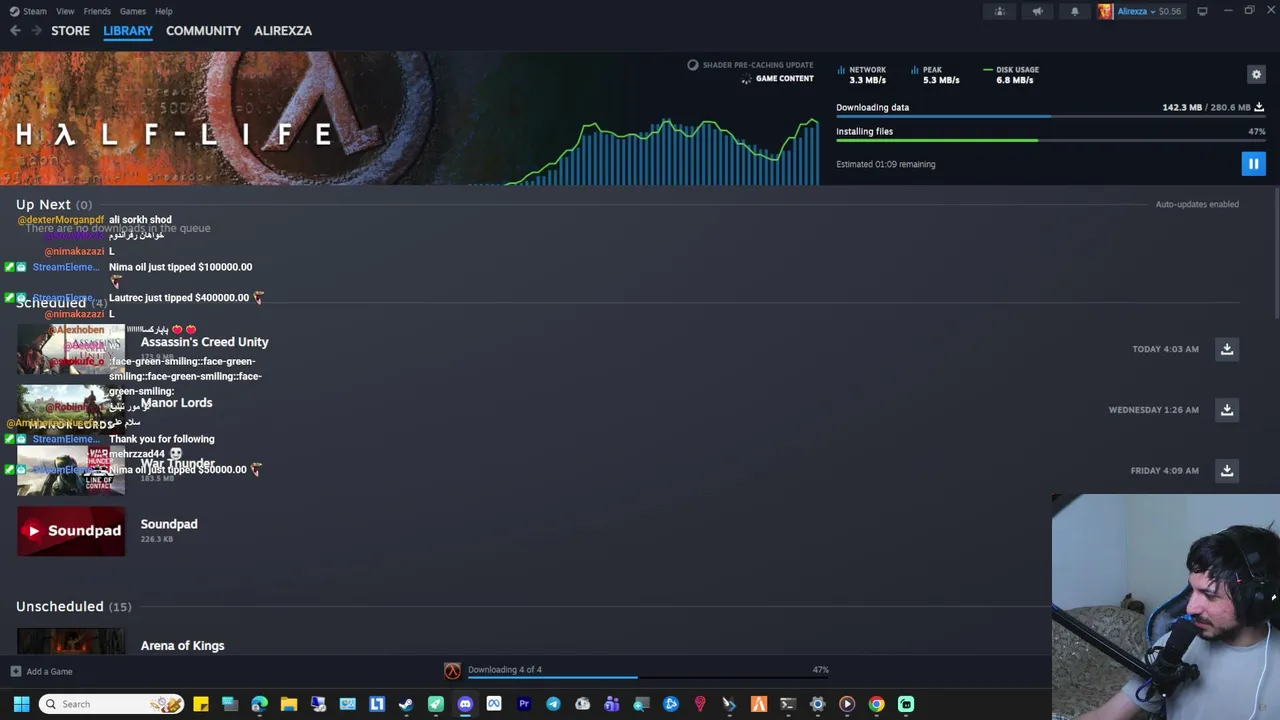Screen dimensions: 1280x720
Task: Enter Big Picture mode monitor icon
Action: click(1202, 11)
